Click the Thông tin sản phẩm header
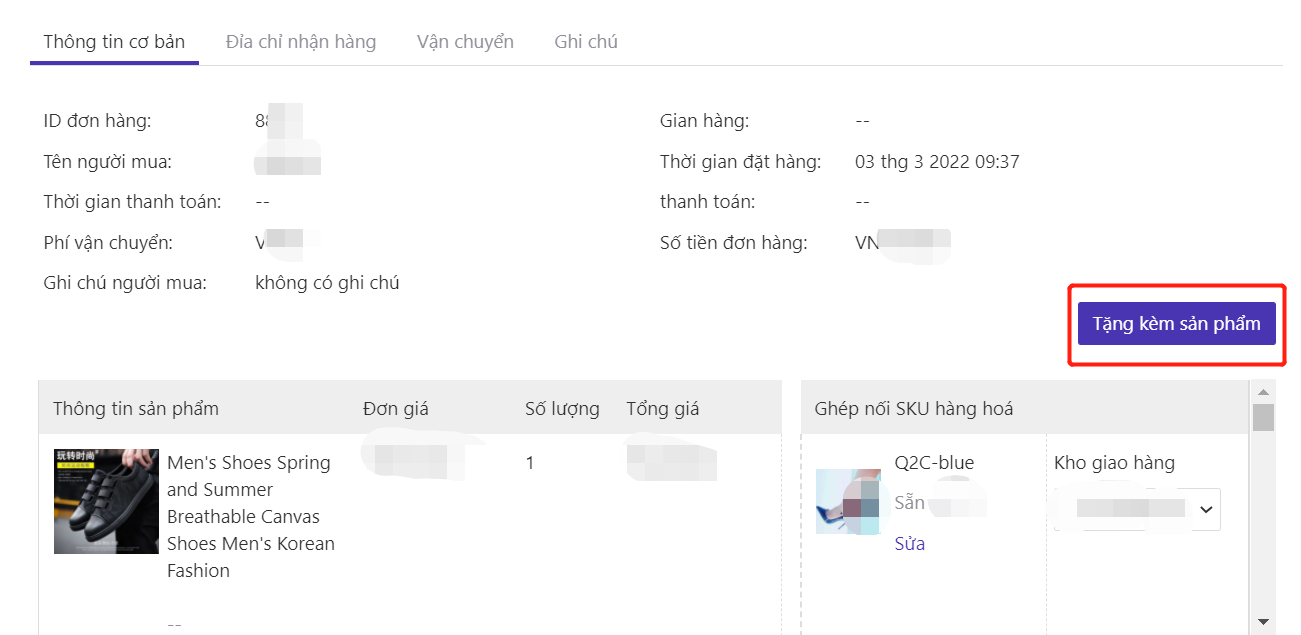This screenshot has height=635, width=1301. pyautogui.click(x=136, y=408)
